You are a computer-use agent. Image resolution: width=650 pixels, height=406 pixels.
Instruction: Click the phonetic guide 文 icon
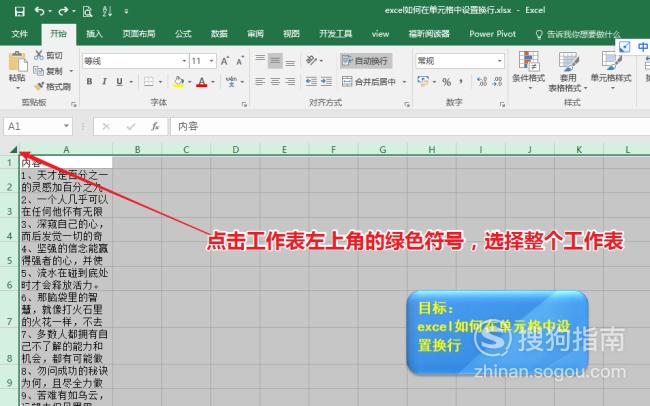pyautogui.click(x=231, y=81)
